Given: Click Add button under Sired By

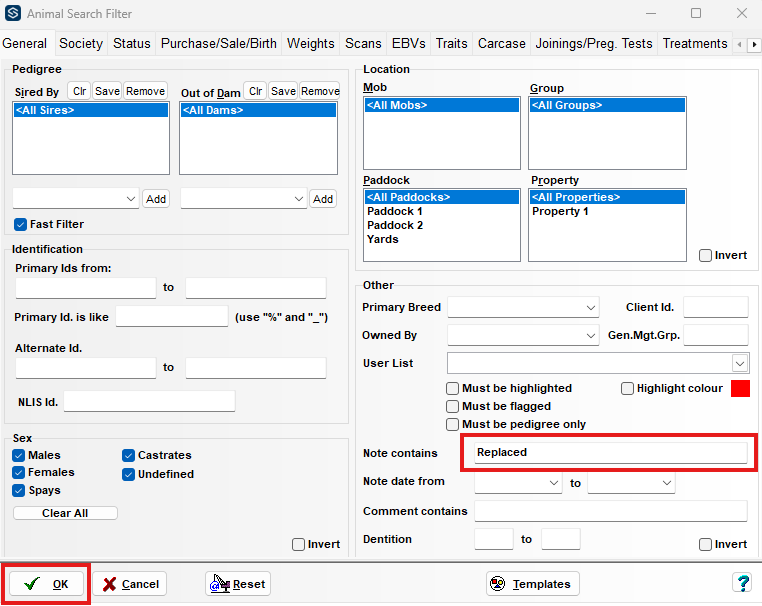Looking at the screenshot, I should 156,199.
